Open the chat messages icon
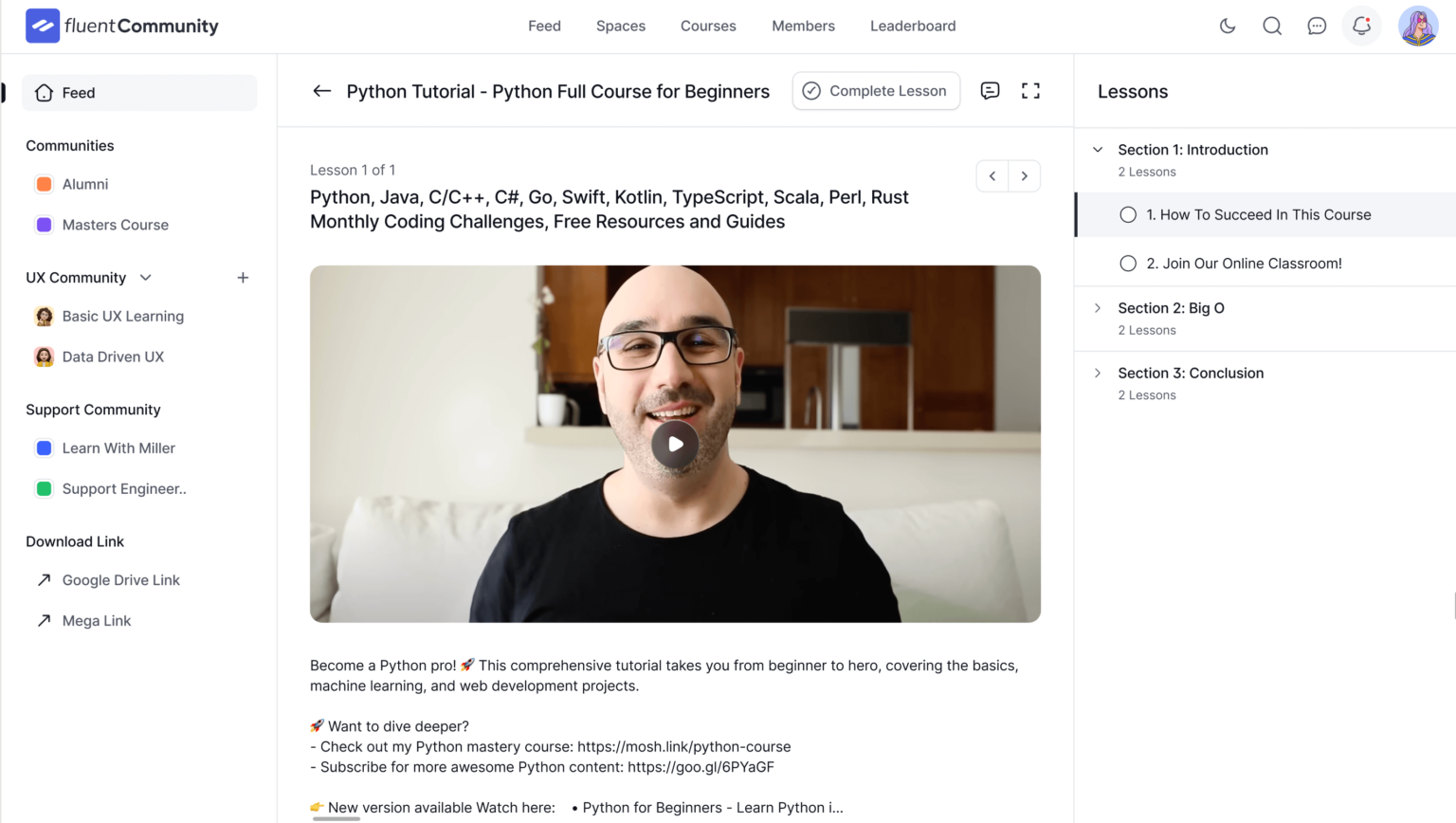 coord(1317,26)
